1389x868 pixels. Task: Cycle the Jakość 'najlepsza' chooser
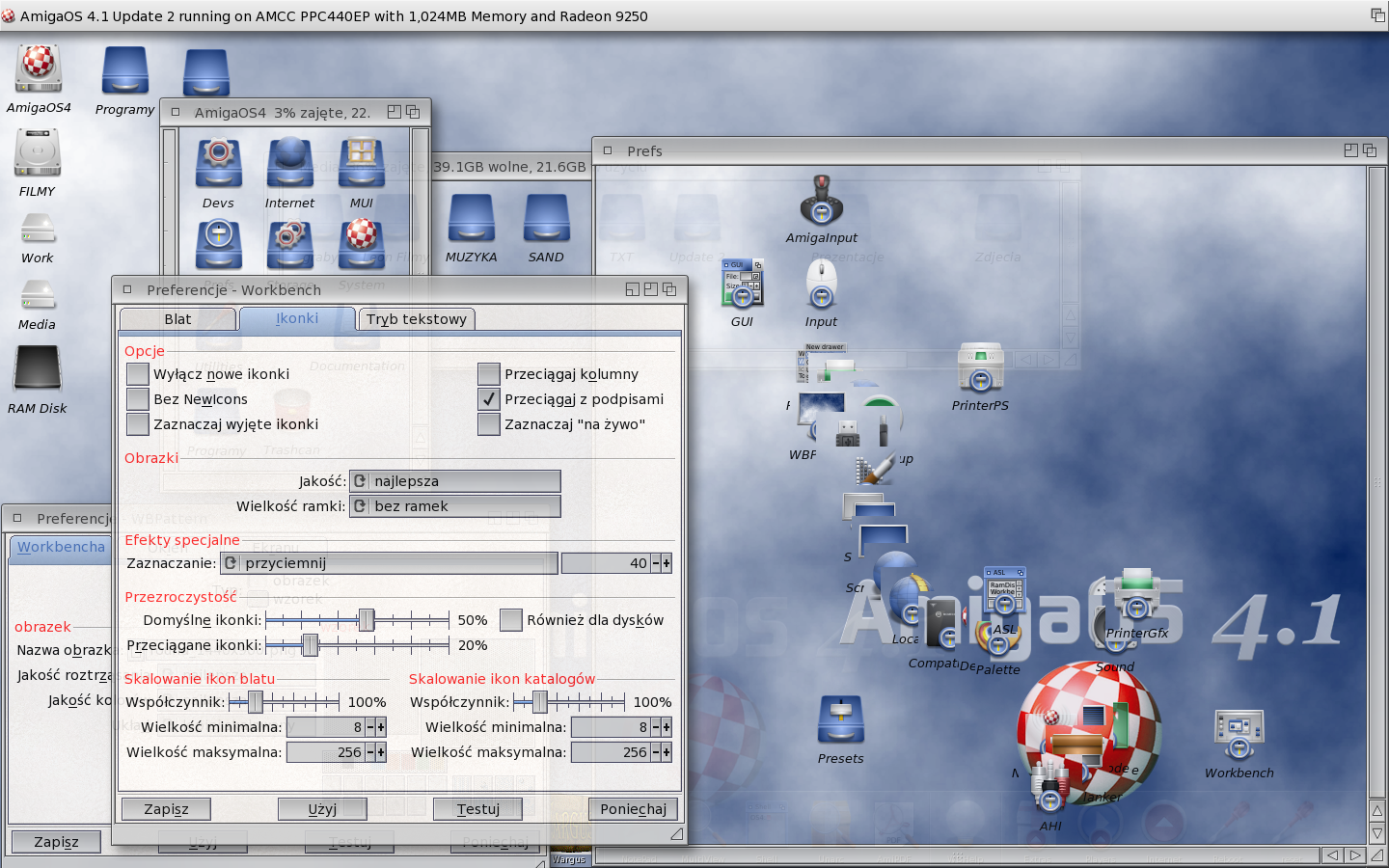[454, 481]
